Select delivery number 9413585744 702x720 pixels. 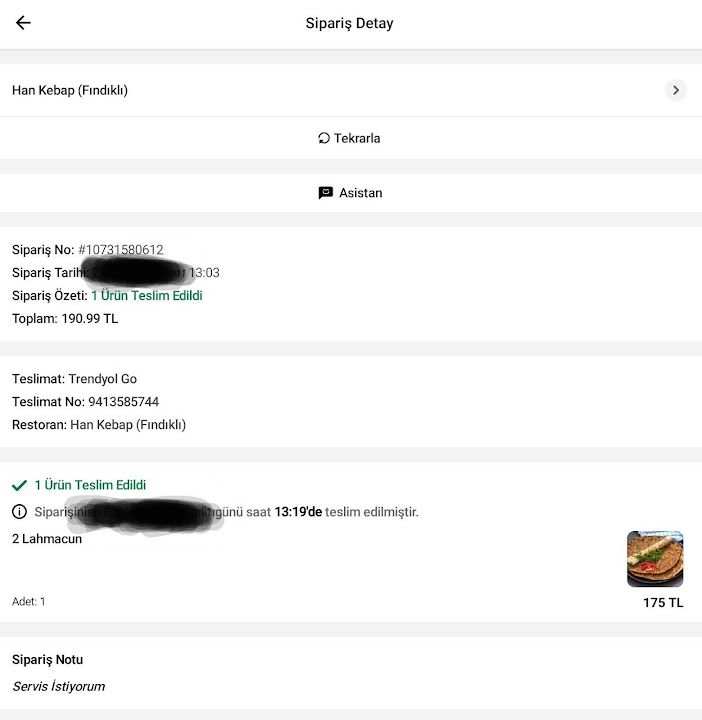pyautogui.click(x=124, y=402)
